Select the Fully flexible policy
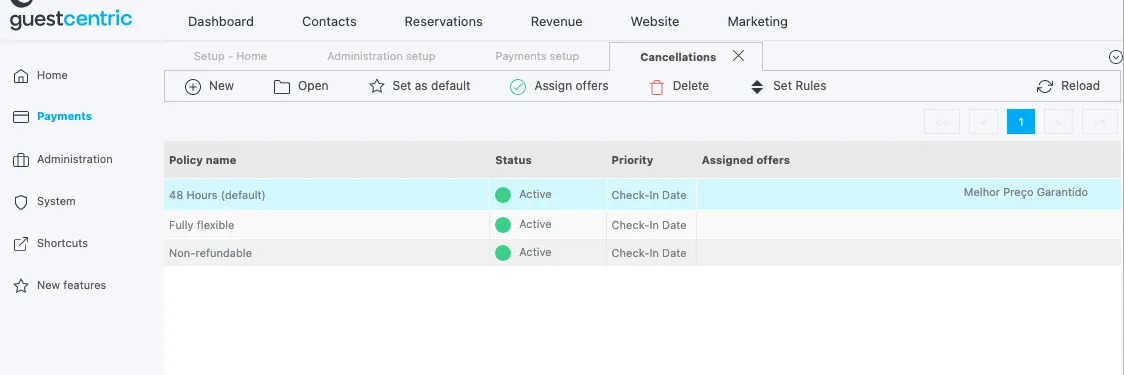Screen dimensions: 1124x375 pos(201,225)
